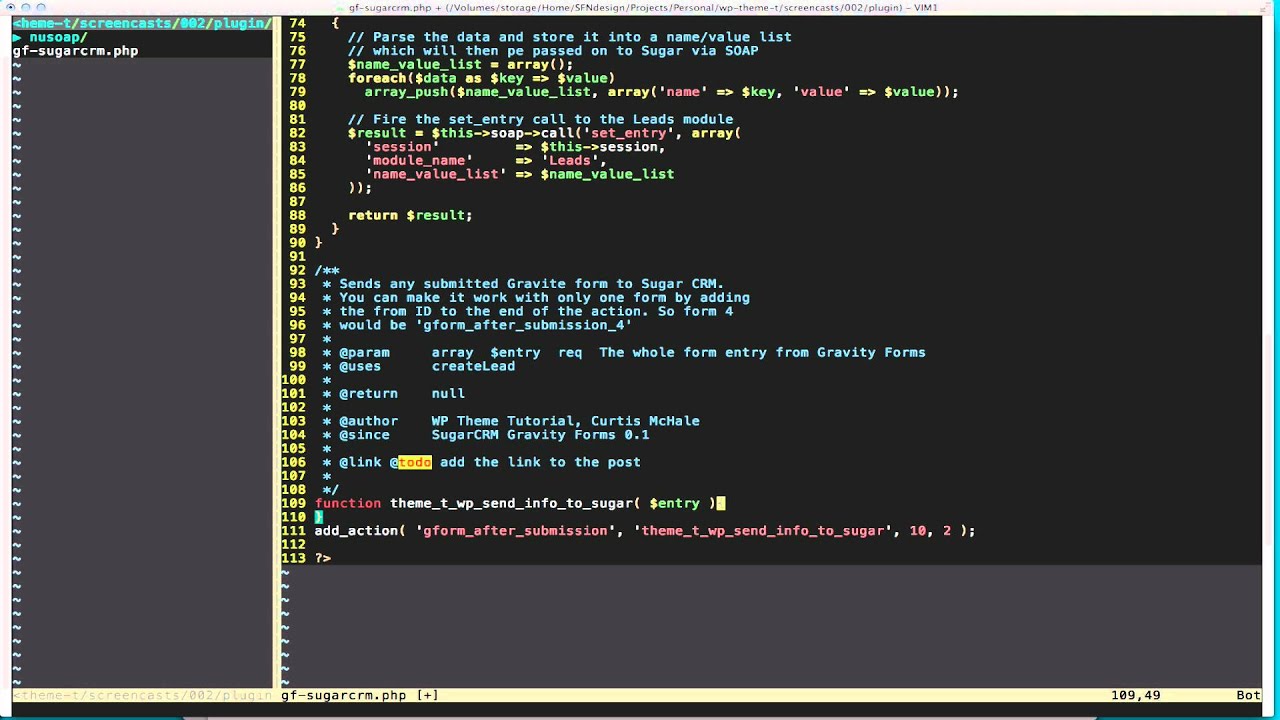Screen dimensions: 1280x720
Task: Click the 'session' key on line 83
Action: [x=402, y=147]
